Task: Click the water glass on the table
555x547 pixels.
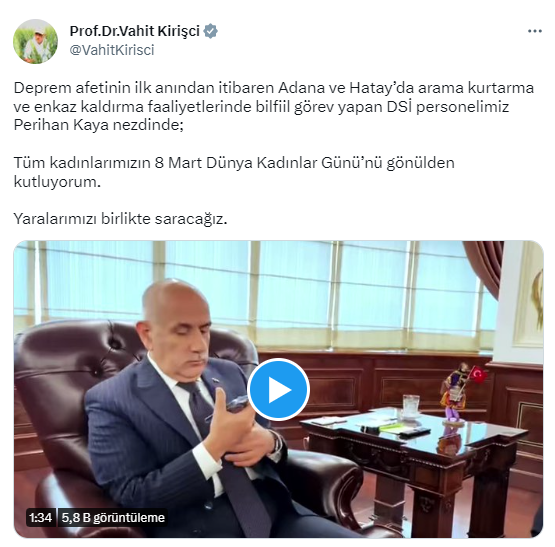Action: point(411,406)
